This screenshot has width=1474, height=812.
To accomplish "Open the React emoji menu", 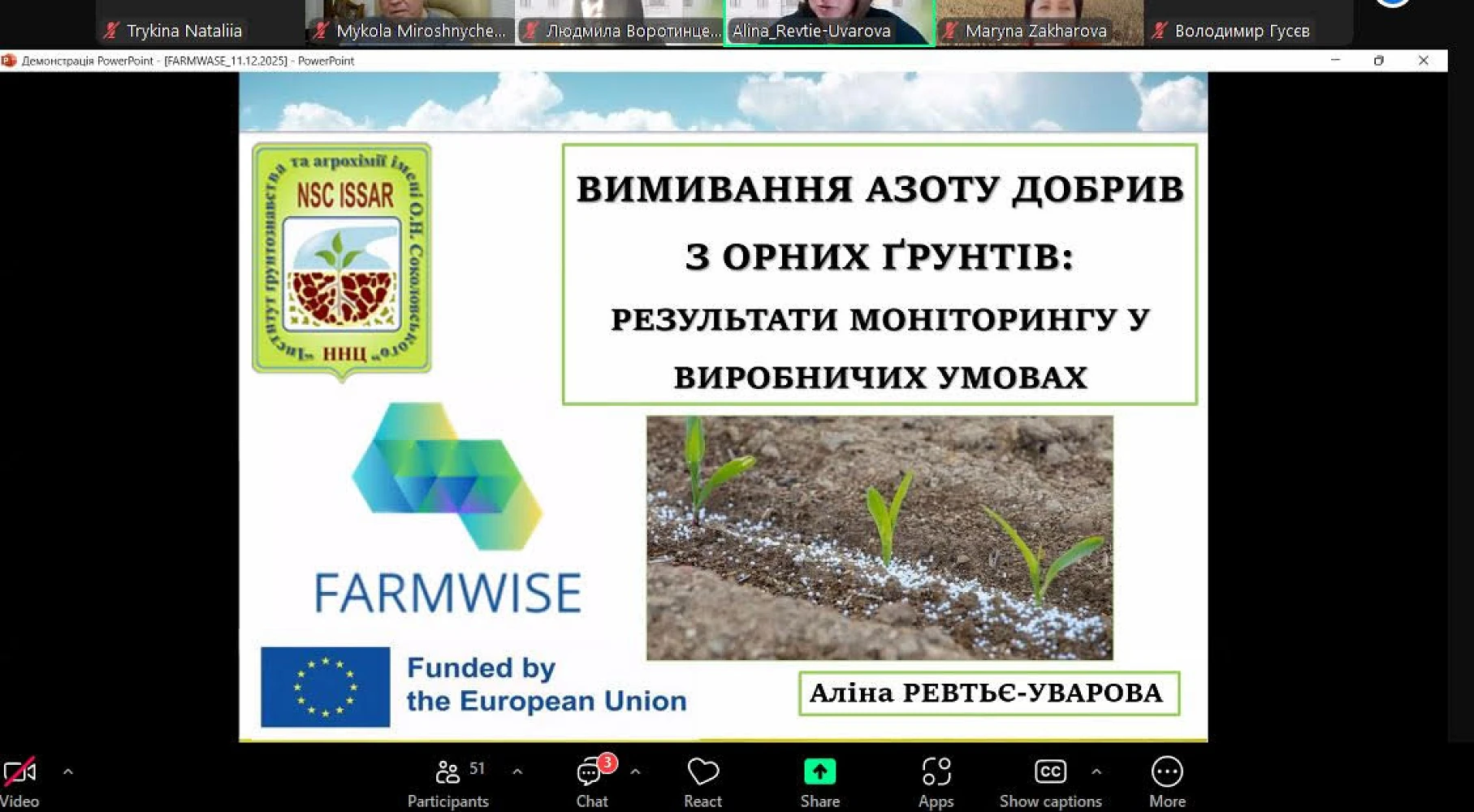I will pyautogui.click(x=702, y=782).
